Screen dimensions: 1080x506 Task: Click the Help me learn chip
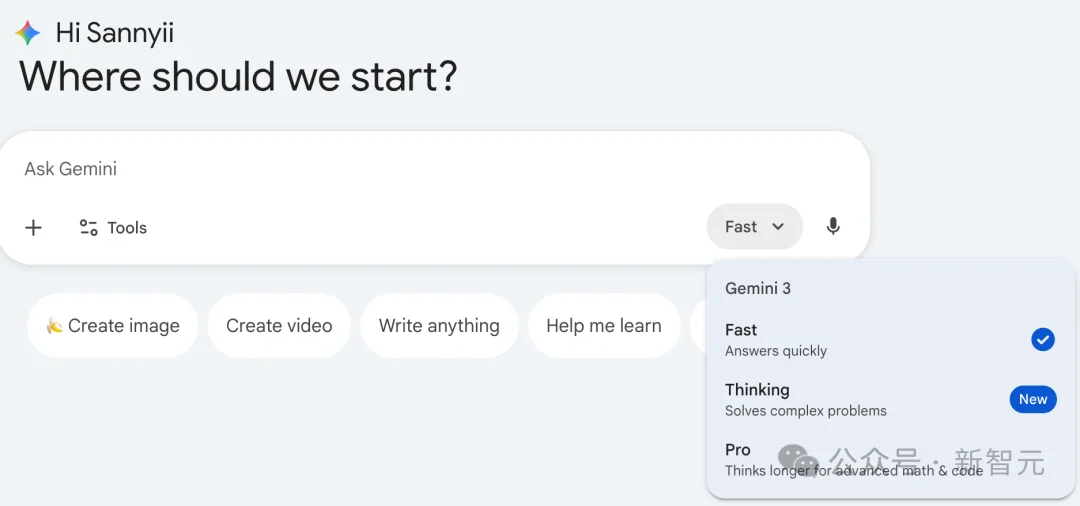604,326
